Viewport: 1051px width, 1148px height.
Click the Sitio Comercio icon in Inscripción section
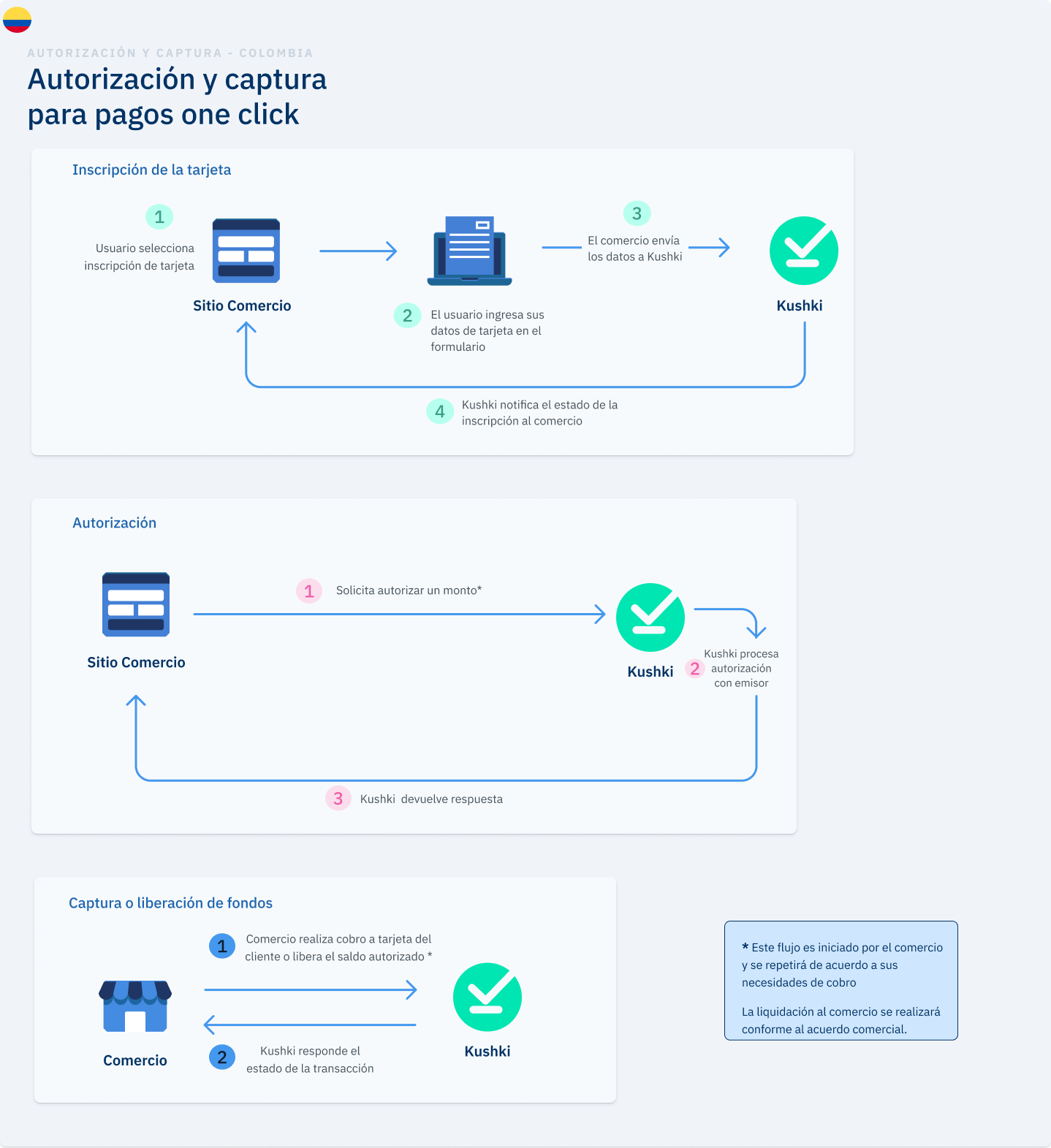[246, 251]
